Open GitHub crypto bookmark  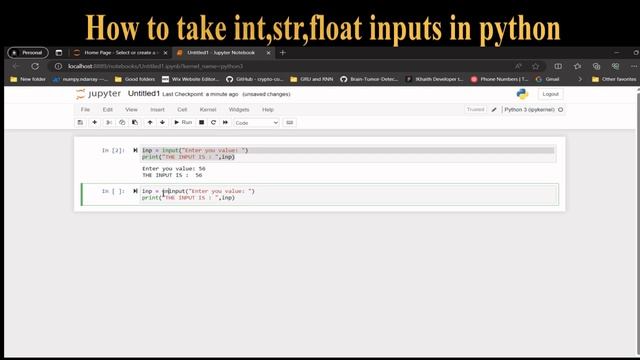click(x=254, y=79)
